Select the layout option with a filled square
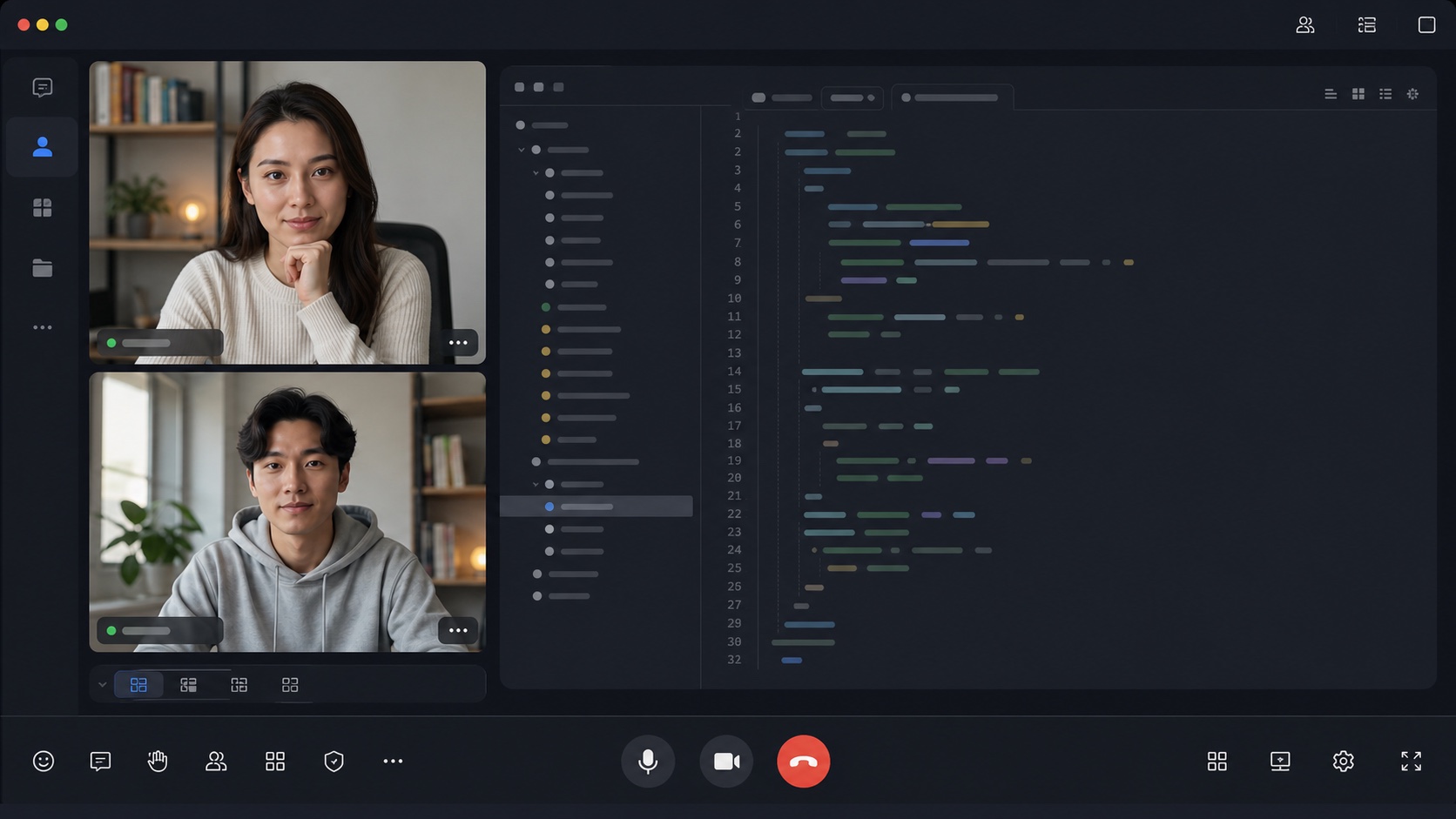This screenshot has width=1456, height=819. [x=188, y=685]
